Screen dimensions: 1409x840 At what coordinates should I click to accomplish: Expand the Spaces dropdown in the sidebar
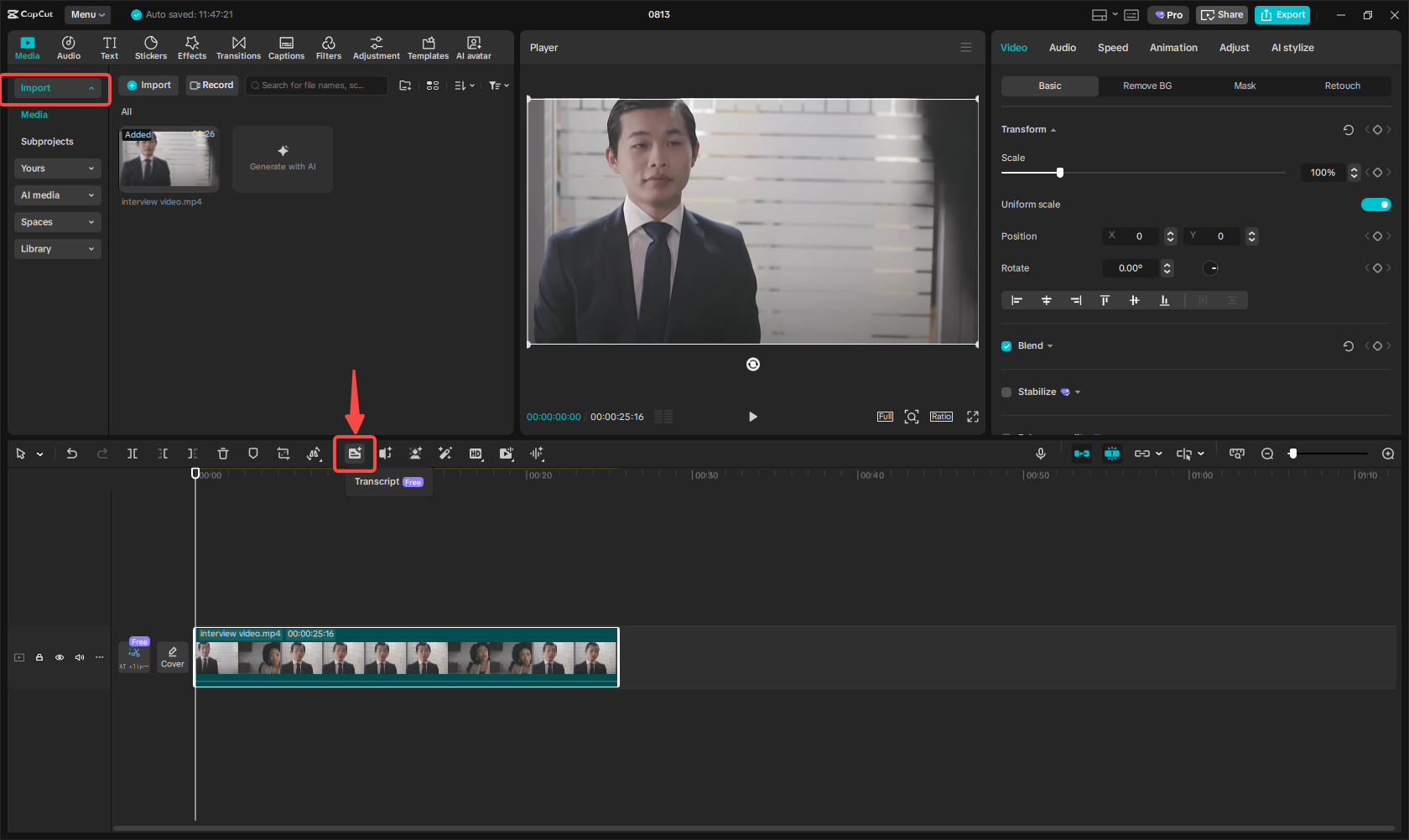coord(57,221)
